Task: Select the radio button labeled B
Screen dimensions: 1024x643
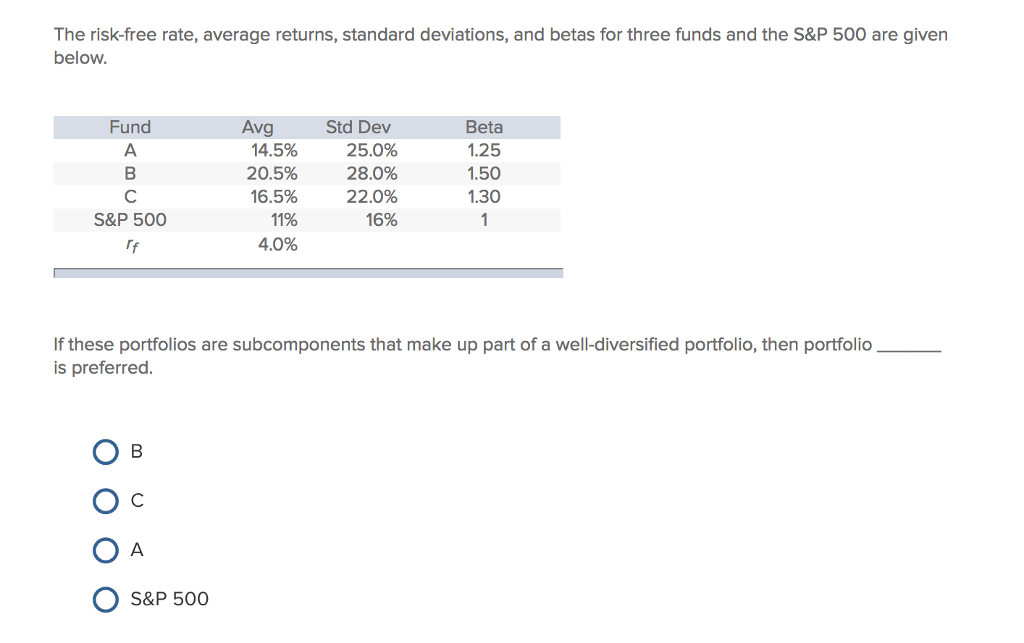Action: 106,452
